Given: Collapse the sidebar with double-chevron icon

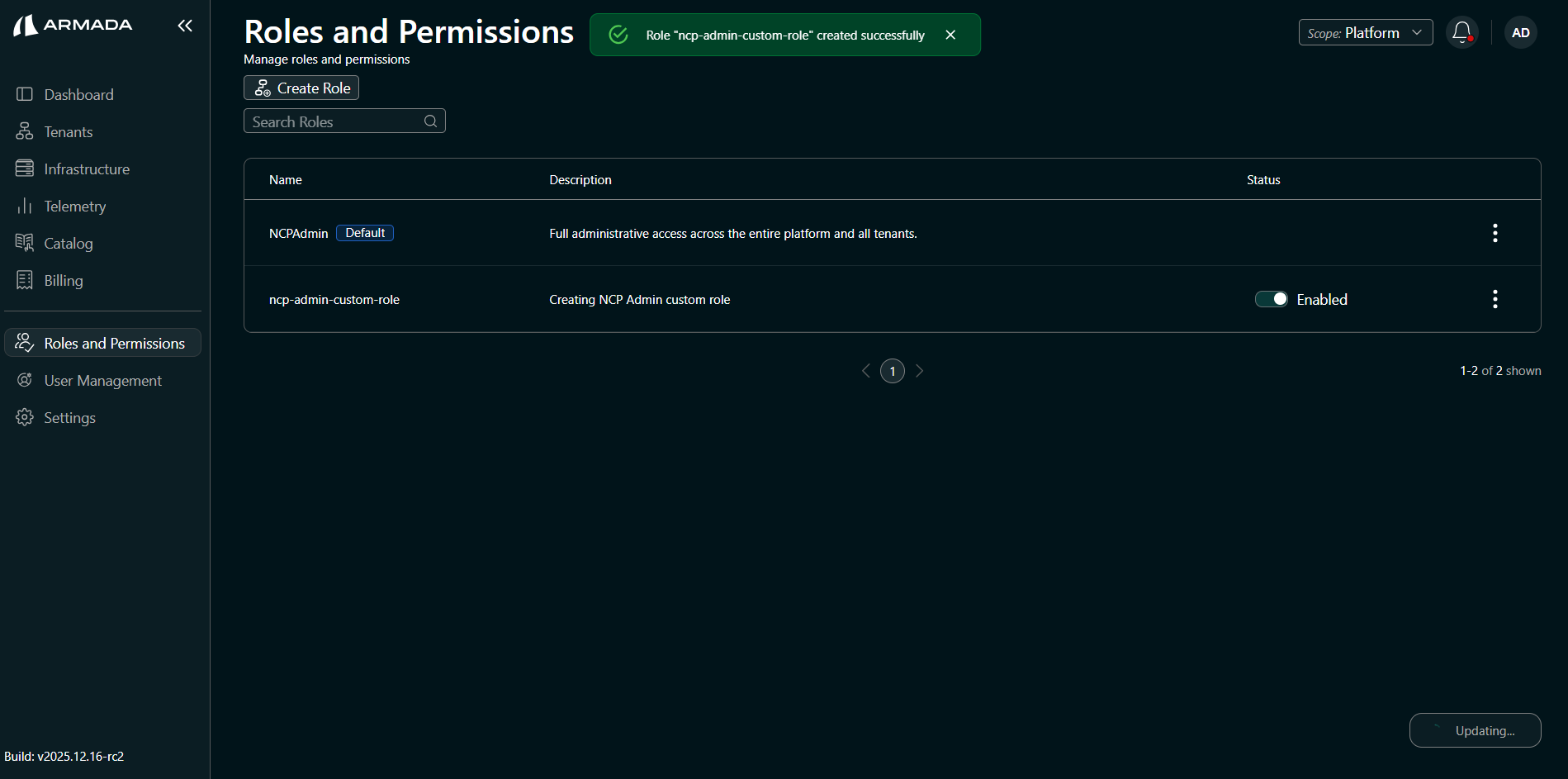Looking at the screenshot, I should click(185, 26).
